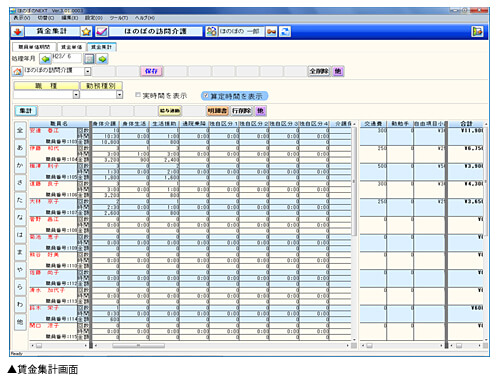
Task: Open the 職種 dropdown list
Action: [x=76, y=95]
